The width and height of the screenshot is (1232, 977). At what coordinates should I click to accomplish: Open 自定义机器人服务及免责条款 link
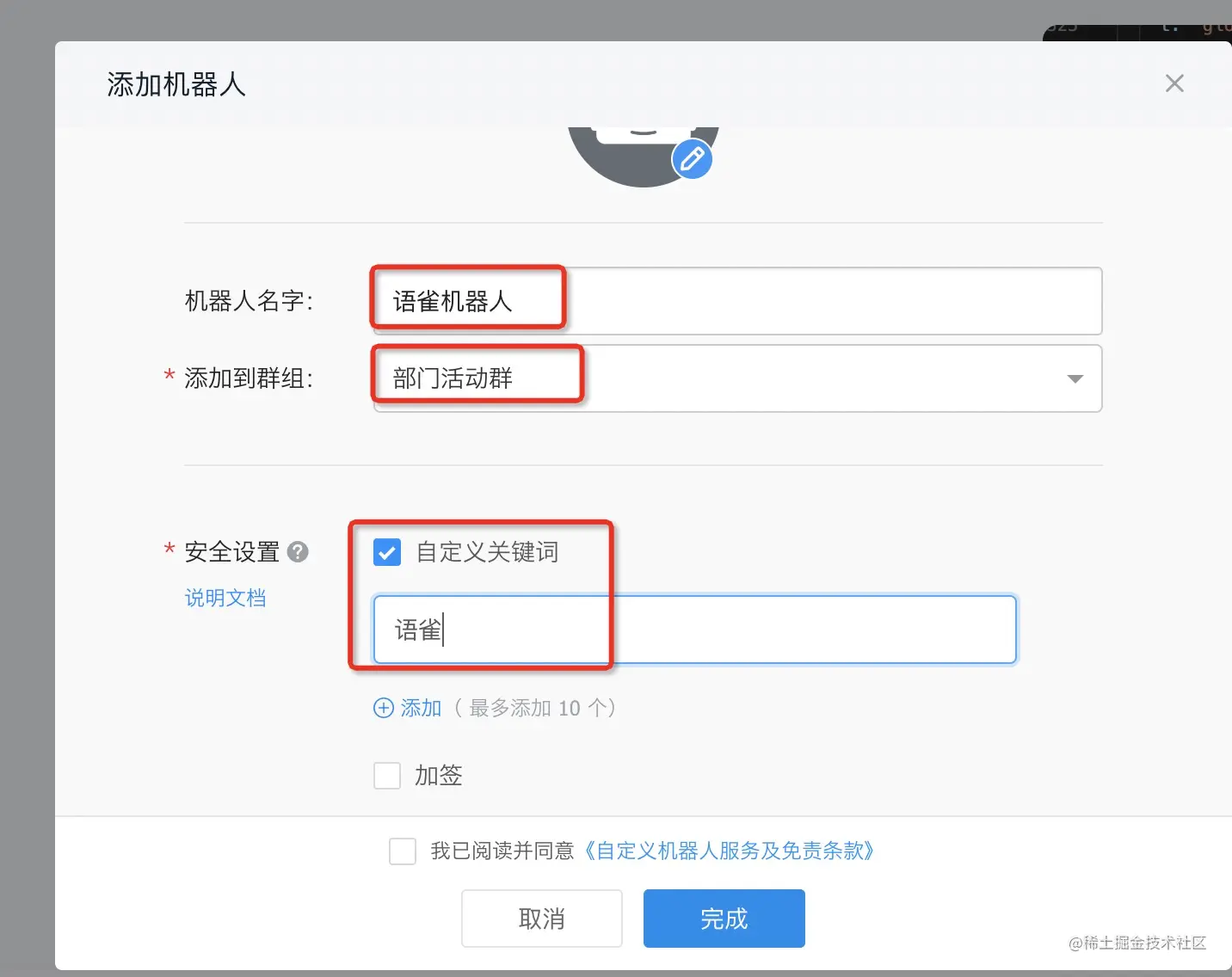point(729,851)
